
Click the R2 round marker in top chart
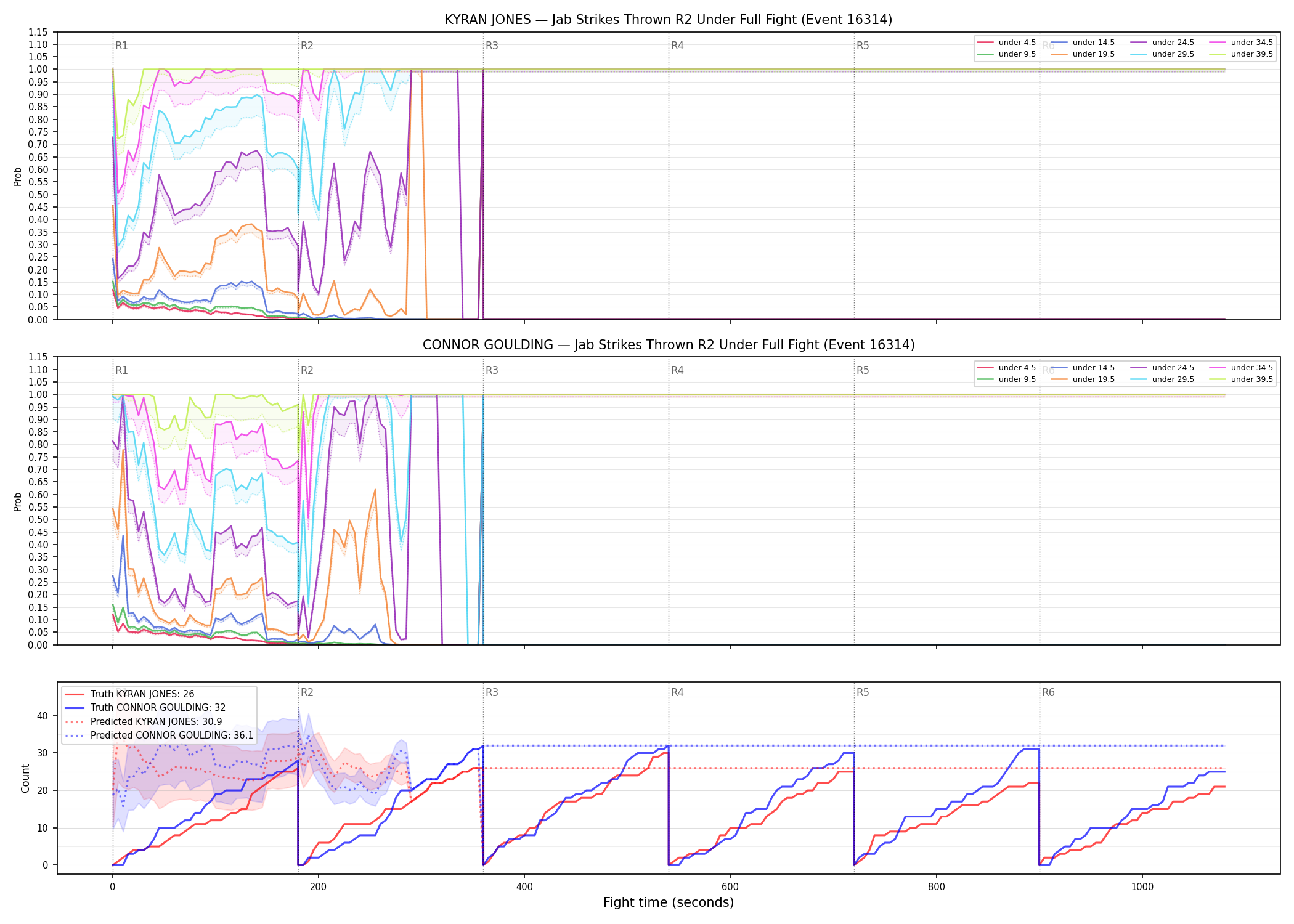click(x=307, y=46)
